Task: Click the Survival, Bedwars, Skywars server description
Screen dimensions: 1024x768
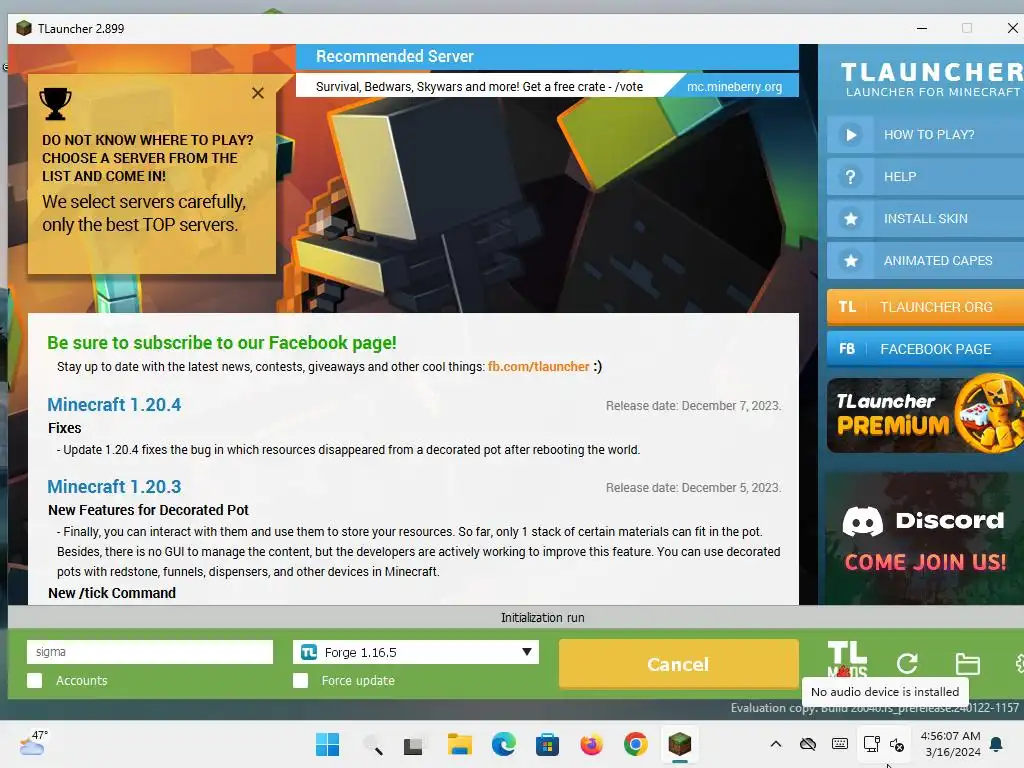Action: click(479, 87)
